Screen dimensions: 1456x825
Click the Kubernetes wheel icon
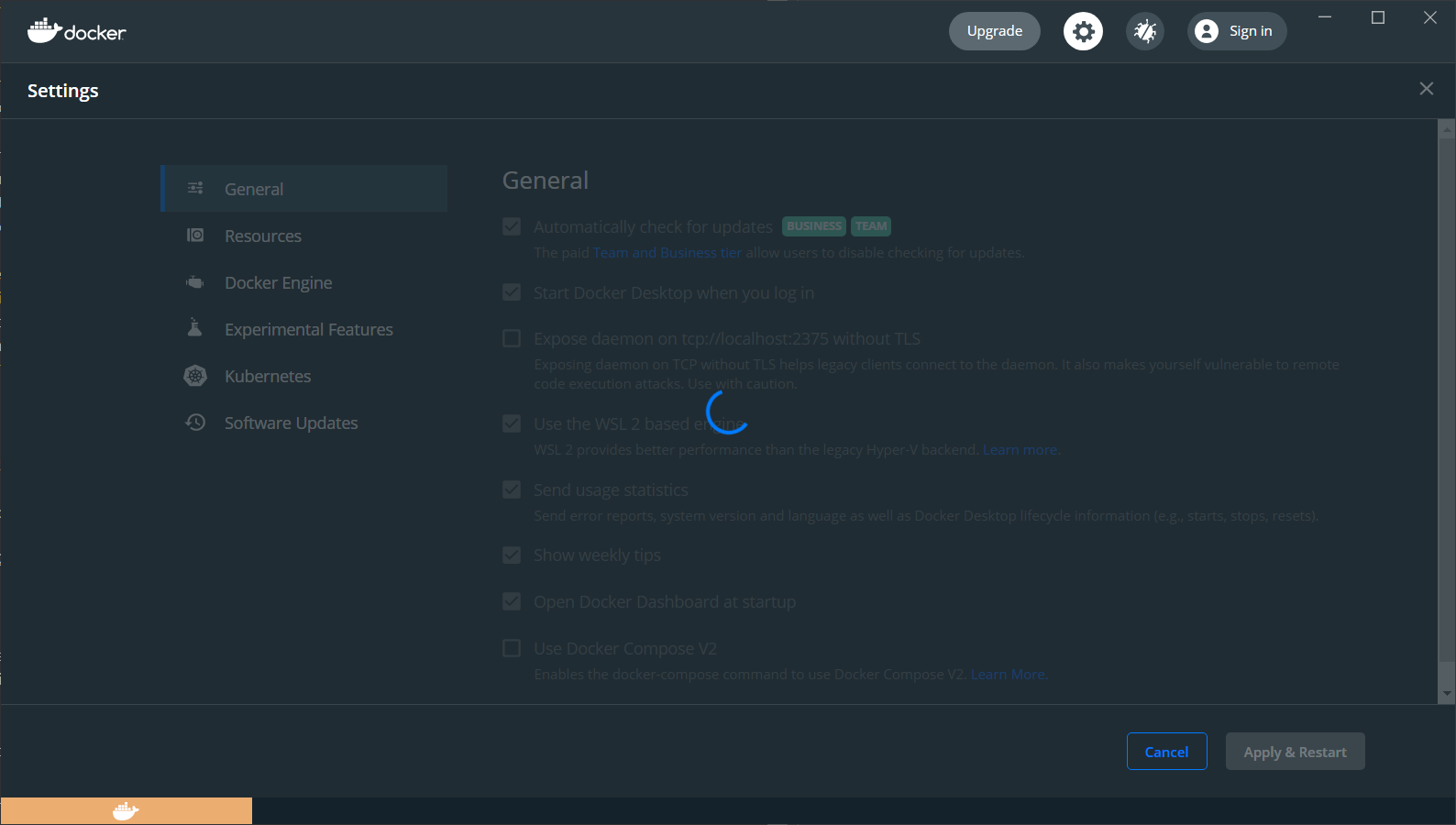click(x=195, y=376)
